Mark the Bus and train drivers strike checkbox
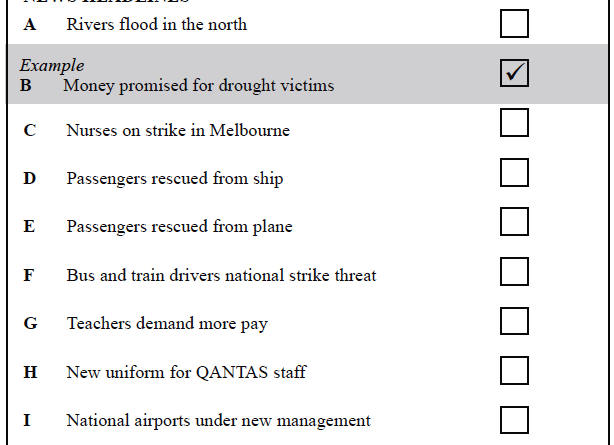The height and width of the screenshot is (445, 614). 514,271
